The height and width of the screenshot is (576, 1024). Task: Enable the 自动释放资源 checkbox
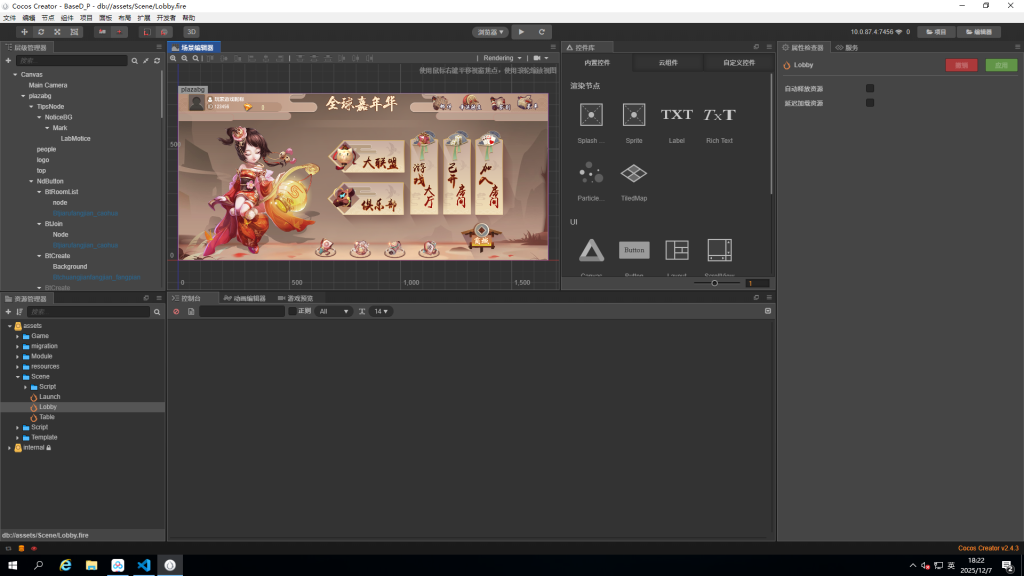870,89
